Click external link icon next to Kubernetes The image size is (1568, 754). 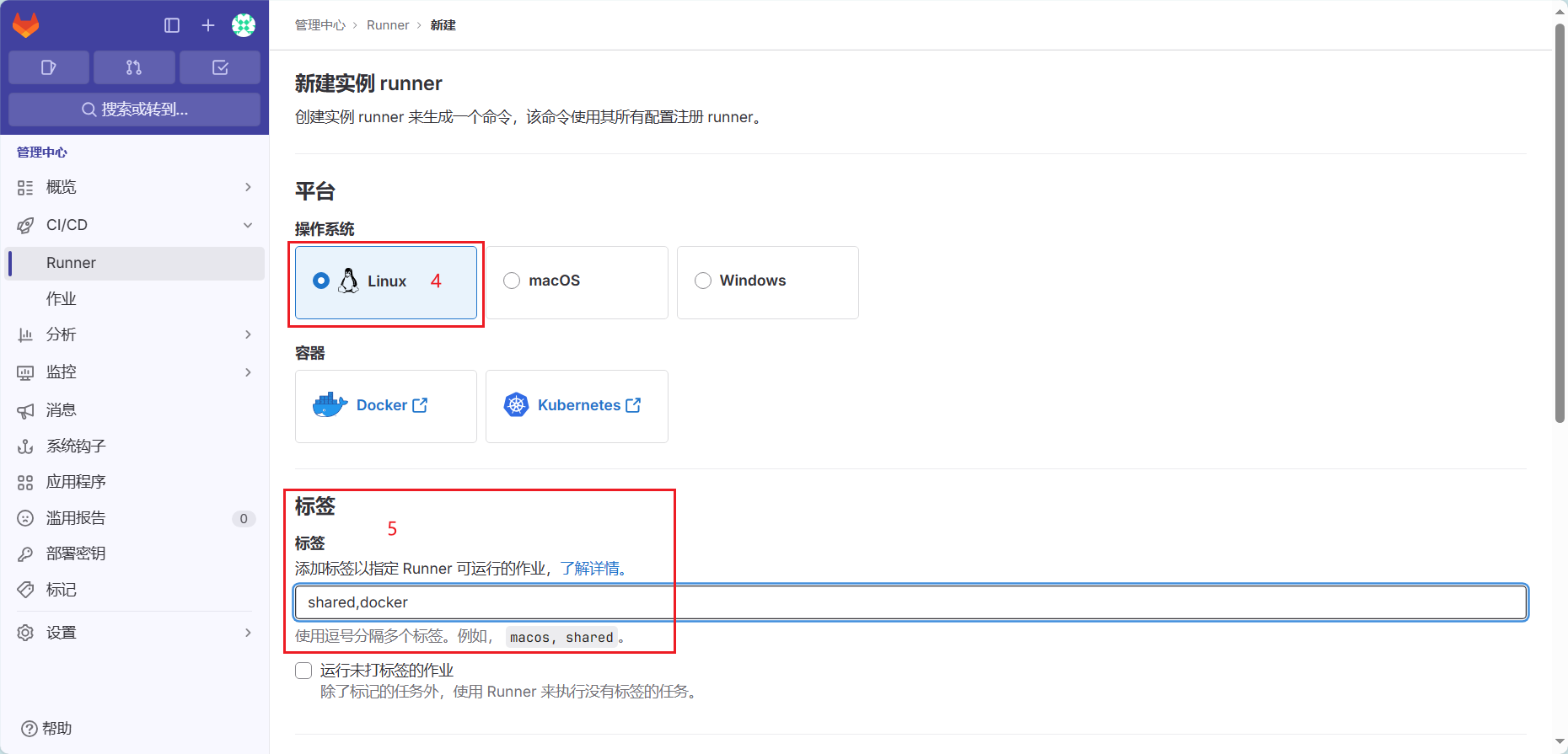[633, 405]
